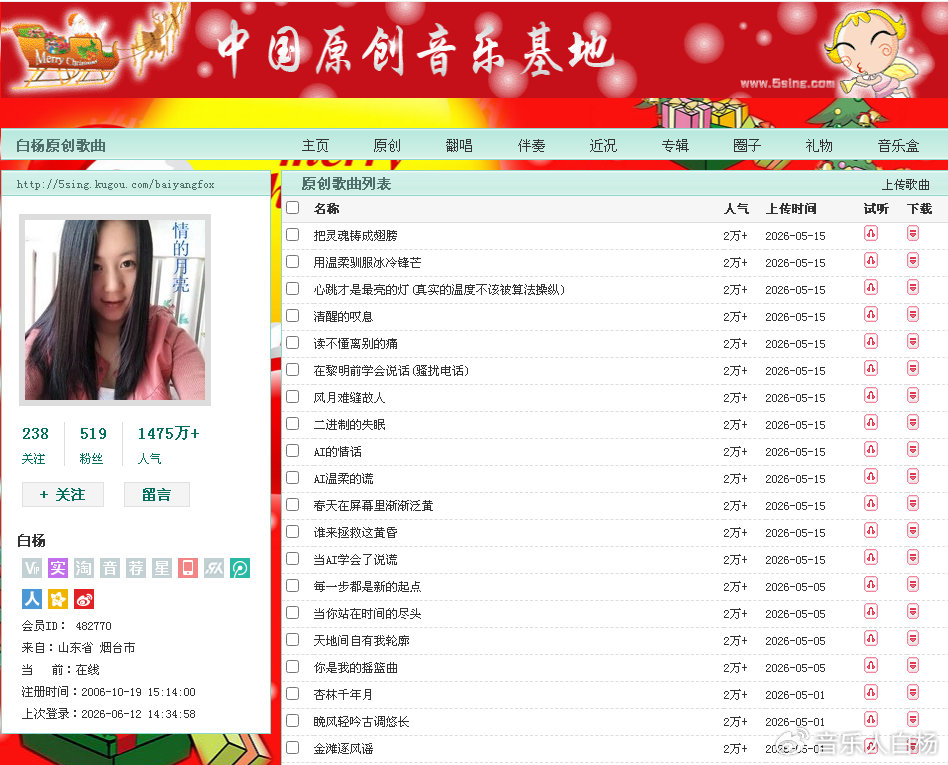Open the 礼物 tab
This screenshot has width=948, height=765.
[819, 146]
